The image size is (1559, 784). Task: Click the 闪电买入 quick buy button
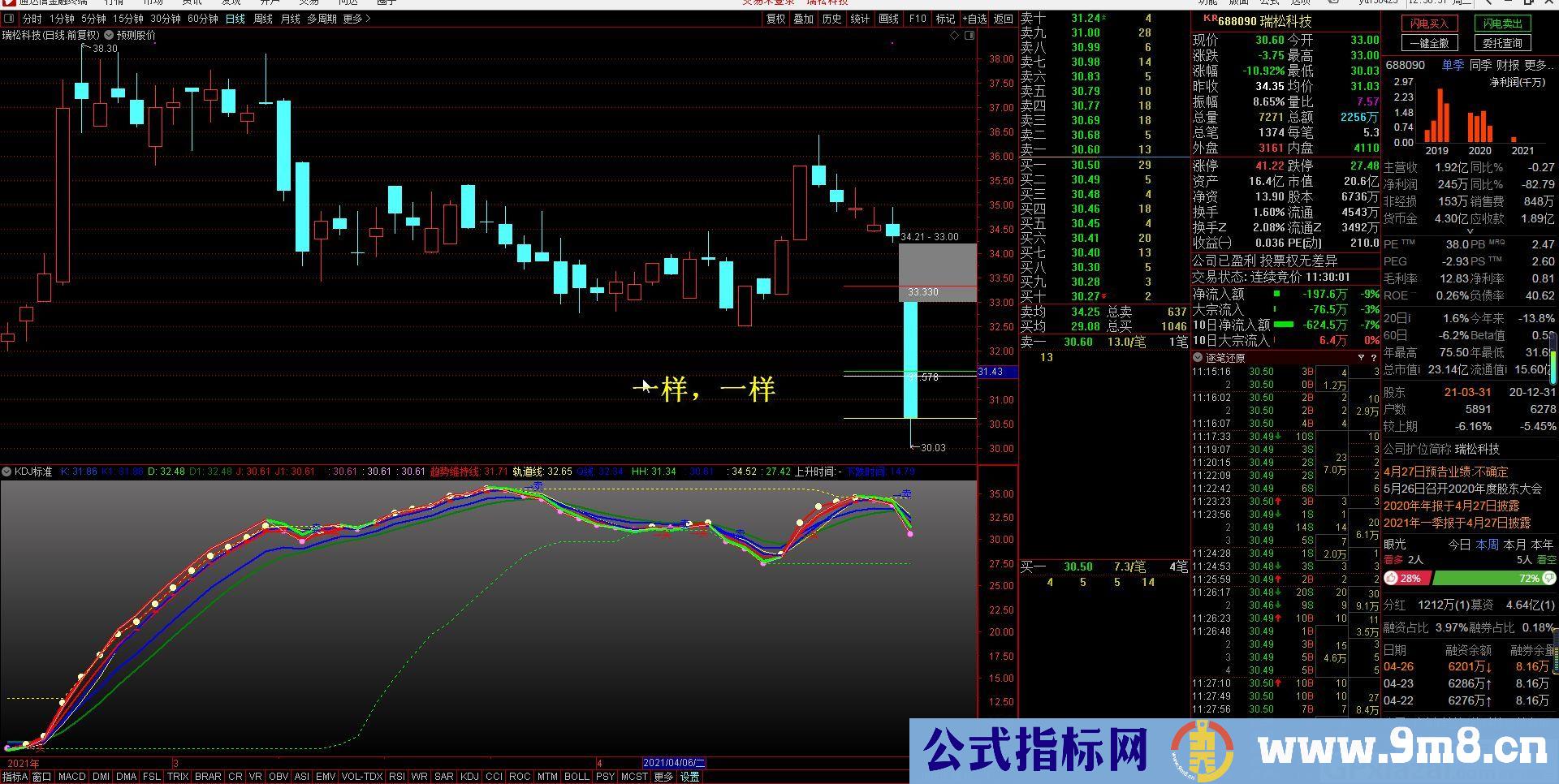tap(1429, 24)
